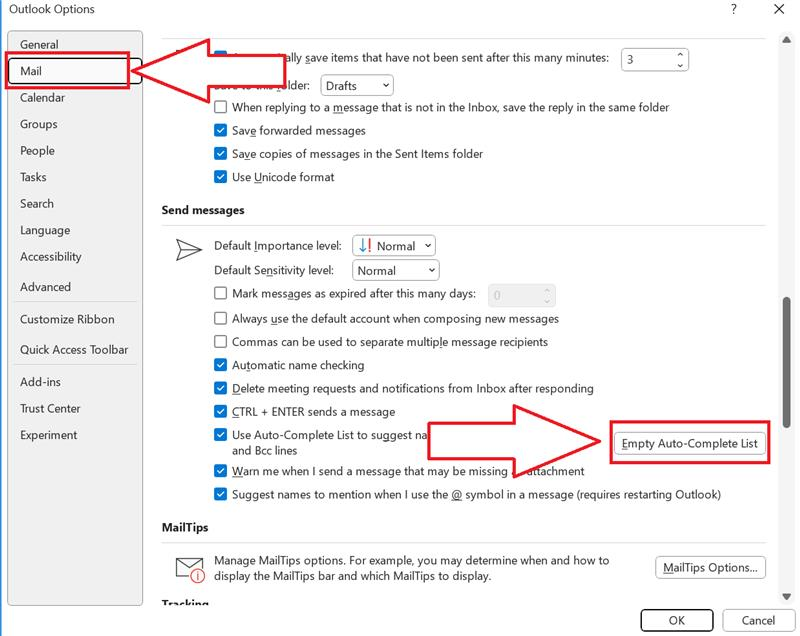The height and width of the screenshot is (636, 800).
Task: Enable saving replies in the same folder
Action: [220, 107]
